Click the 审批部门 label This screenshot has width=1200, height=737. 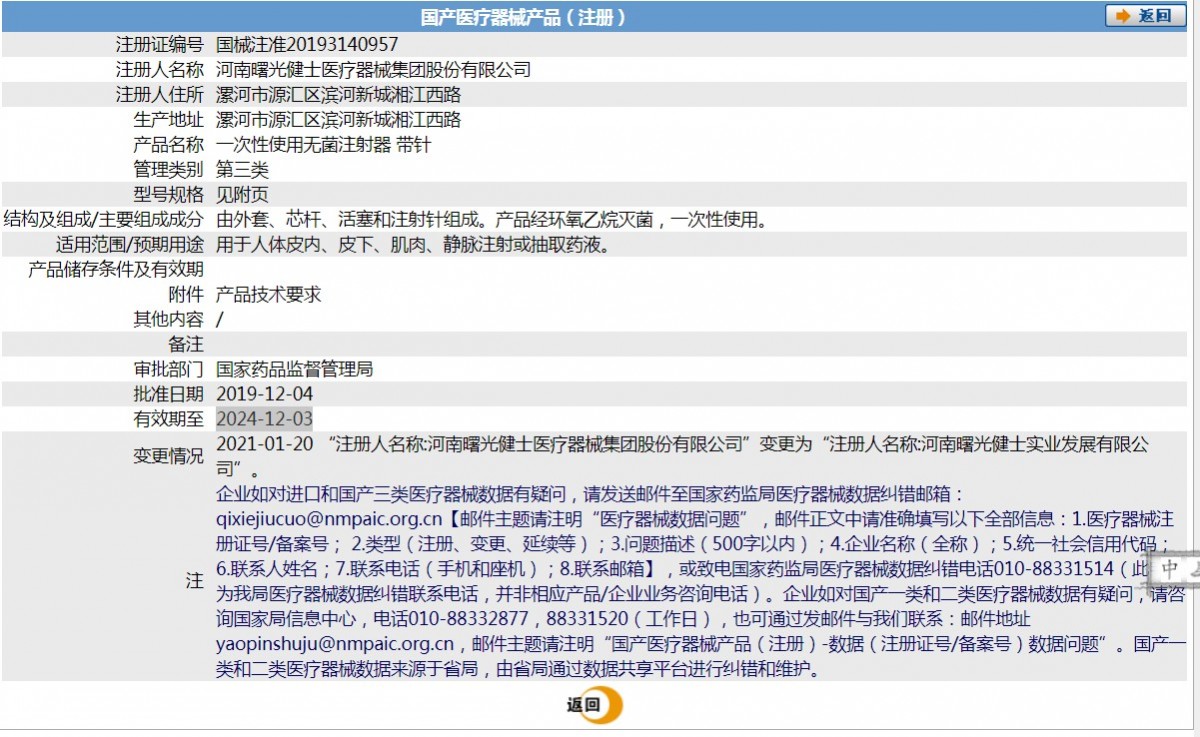[x=168, y=370]
